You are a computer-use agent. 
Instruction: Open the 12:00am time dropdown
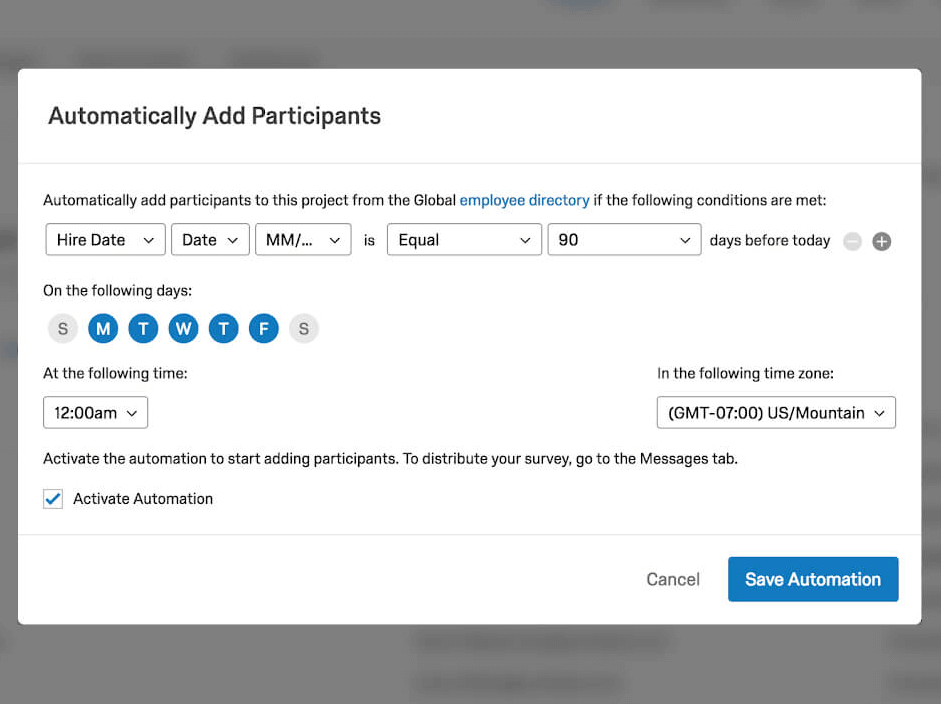[95, 412]
